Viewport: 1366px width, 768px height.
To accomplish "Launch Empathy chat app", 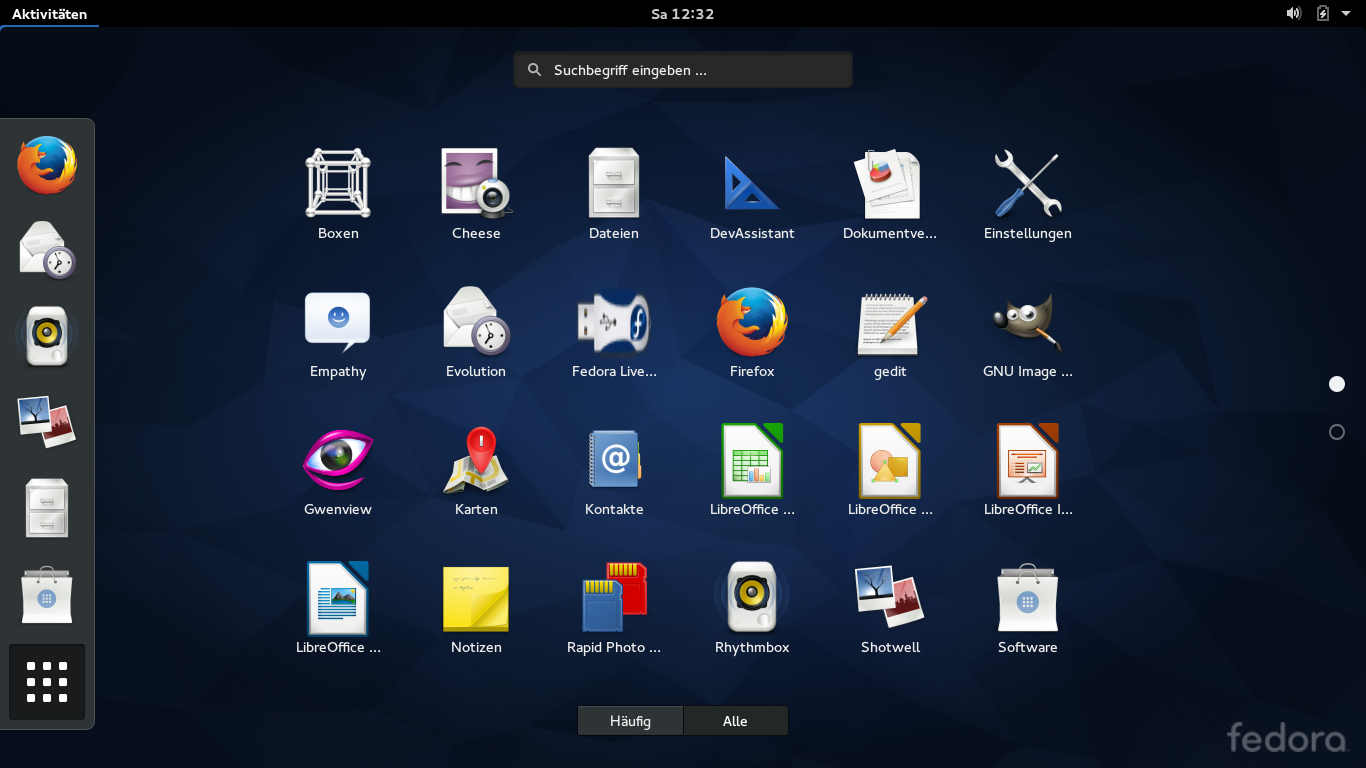I will pos(338,322).
